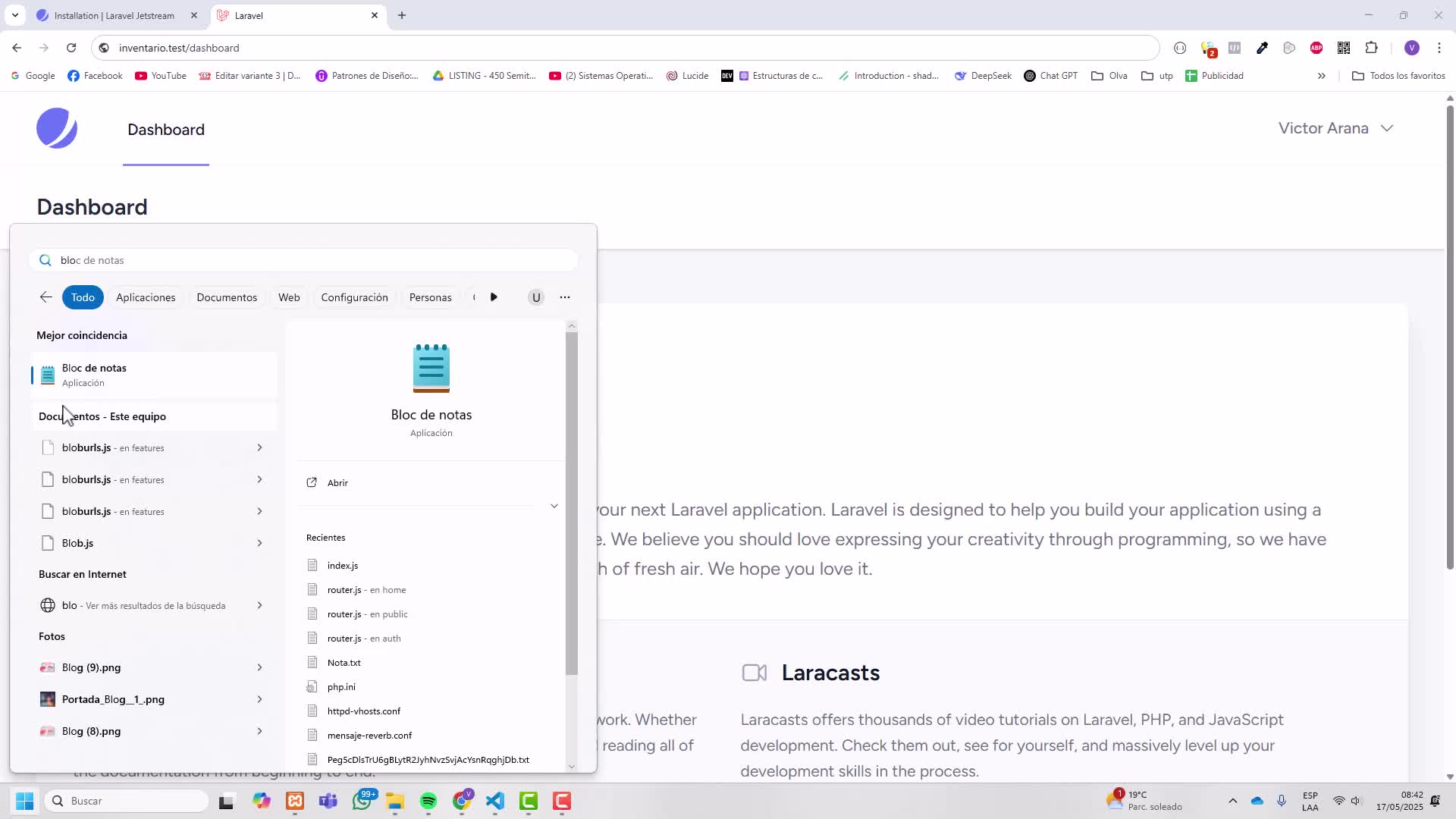The image size is (1456, 819).
Task: Click the webpage vertical scrollbar
Action: [1450, 337]
